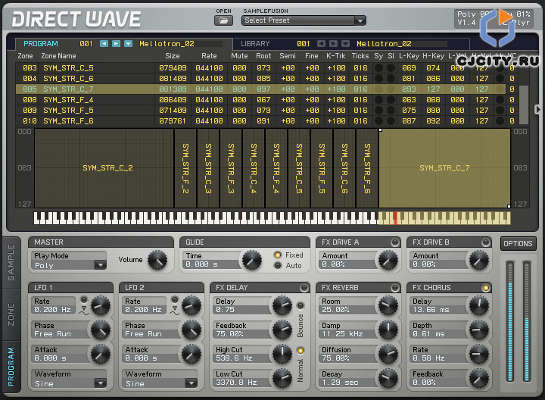Screen dimensions: 545x400
Task: Enable the FX Drive B power toggle
Action: [x=485, y=242]
